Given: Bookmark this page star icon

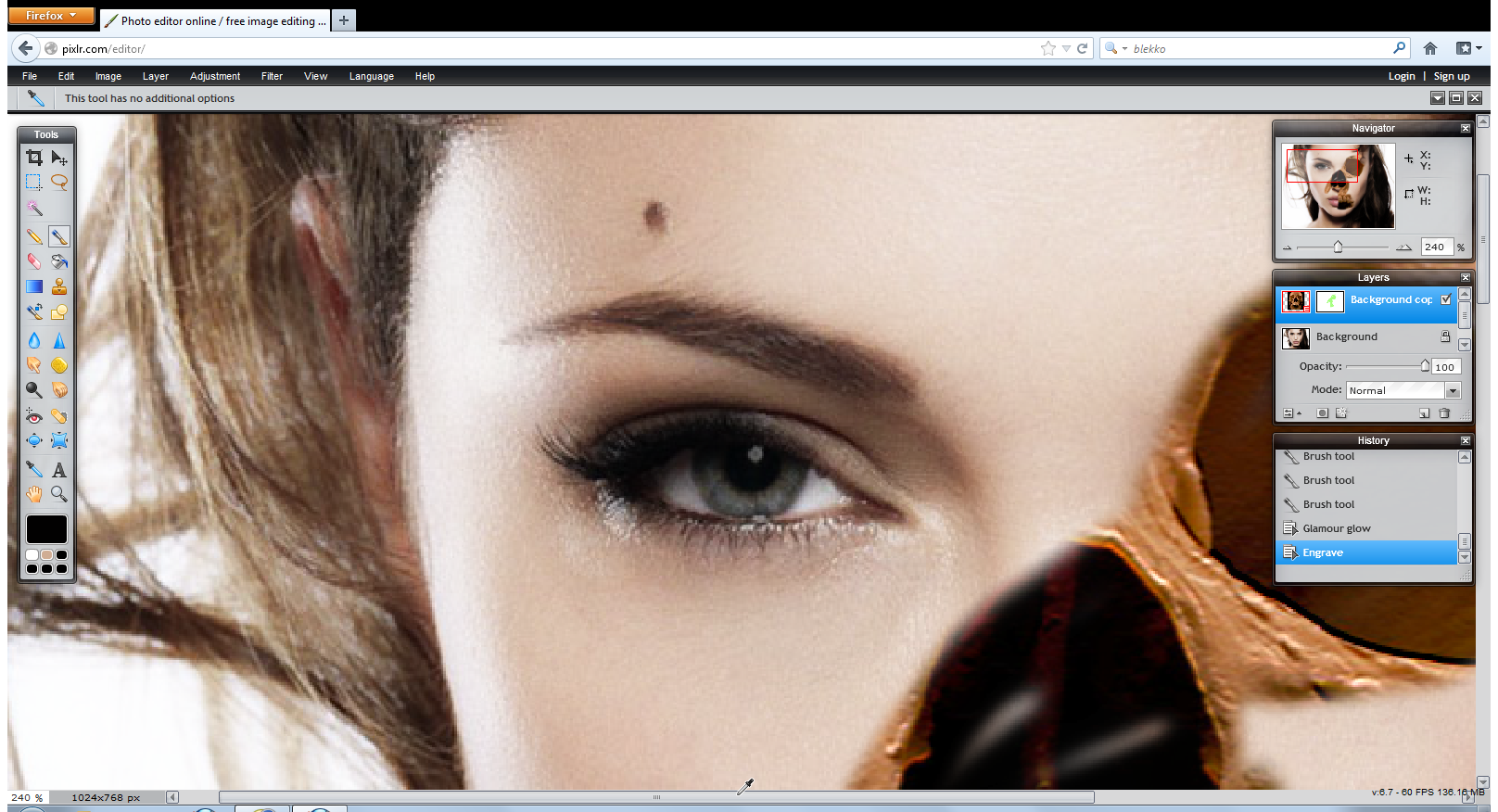Looking at the screenshot, I should [1048, 48].
